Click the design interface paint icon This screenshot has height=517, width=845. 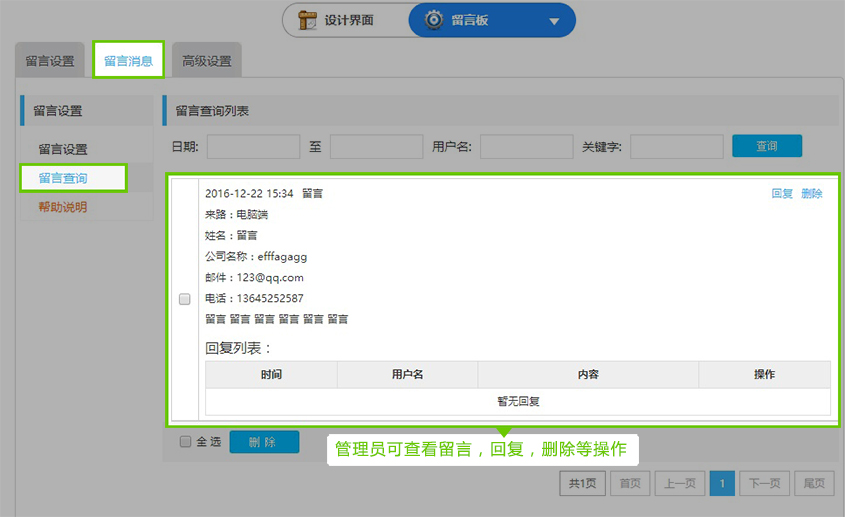(x=307, y=20)
